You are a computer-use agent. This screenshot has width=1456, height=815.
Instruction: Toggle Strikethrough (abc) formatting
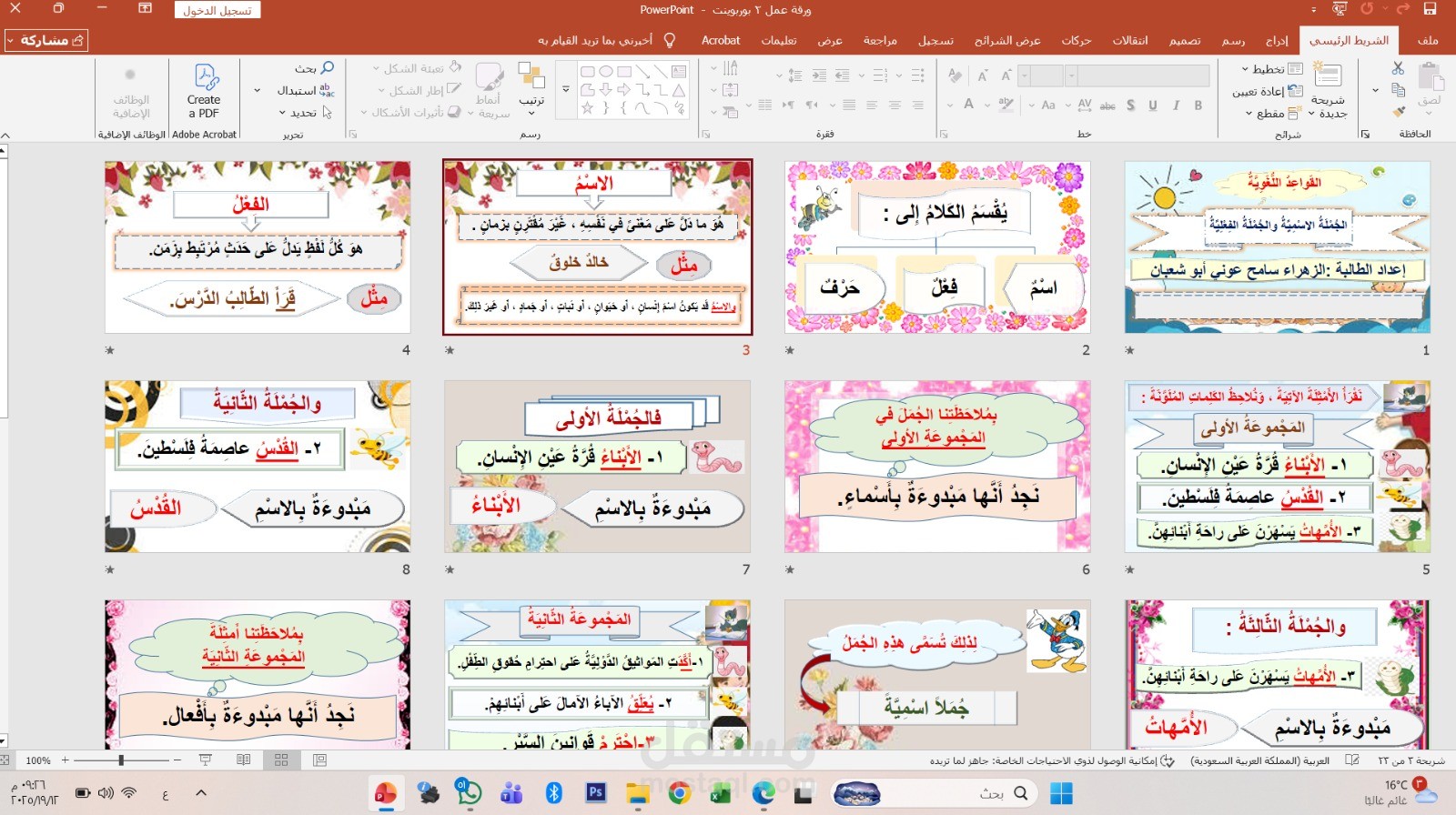click(1107, 105)
